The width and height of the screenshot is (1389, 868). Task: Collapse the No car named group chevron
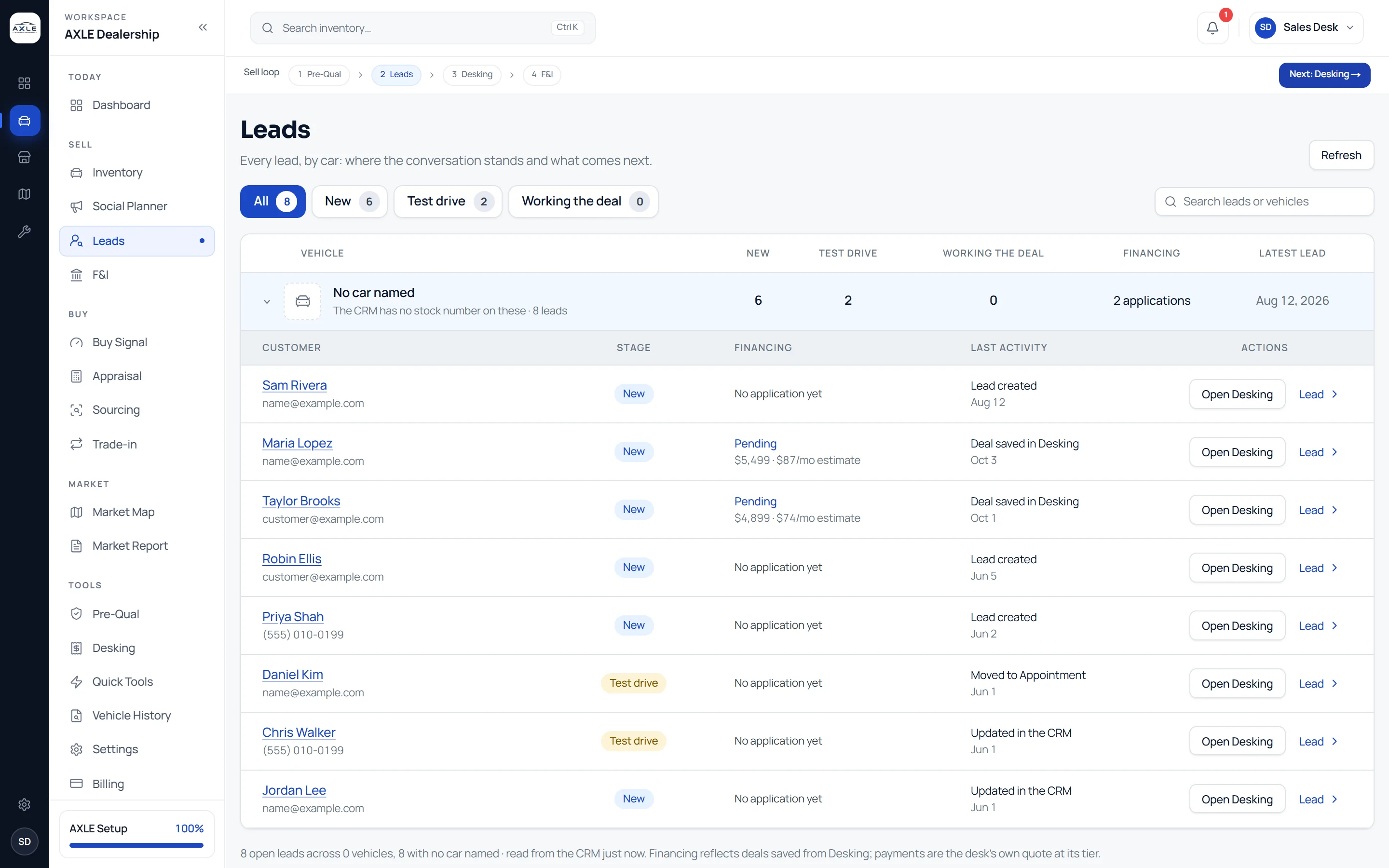click(267, 301)
